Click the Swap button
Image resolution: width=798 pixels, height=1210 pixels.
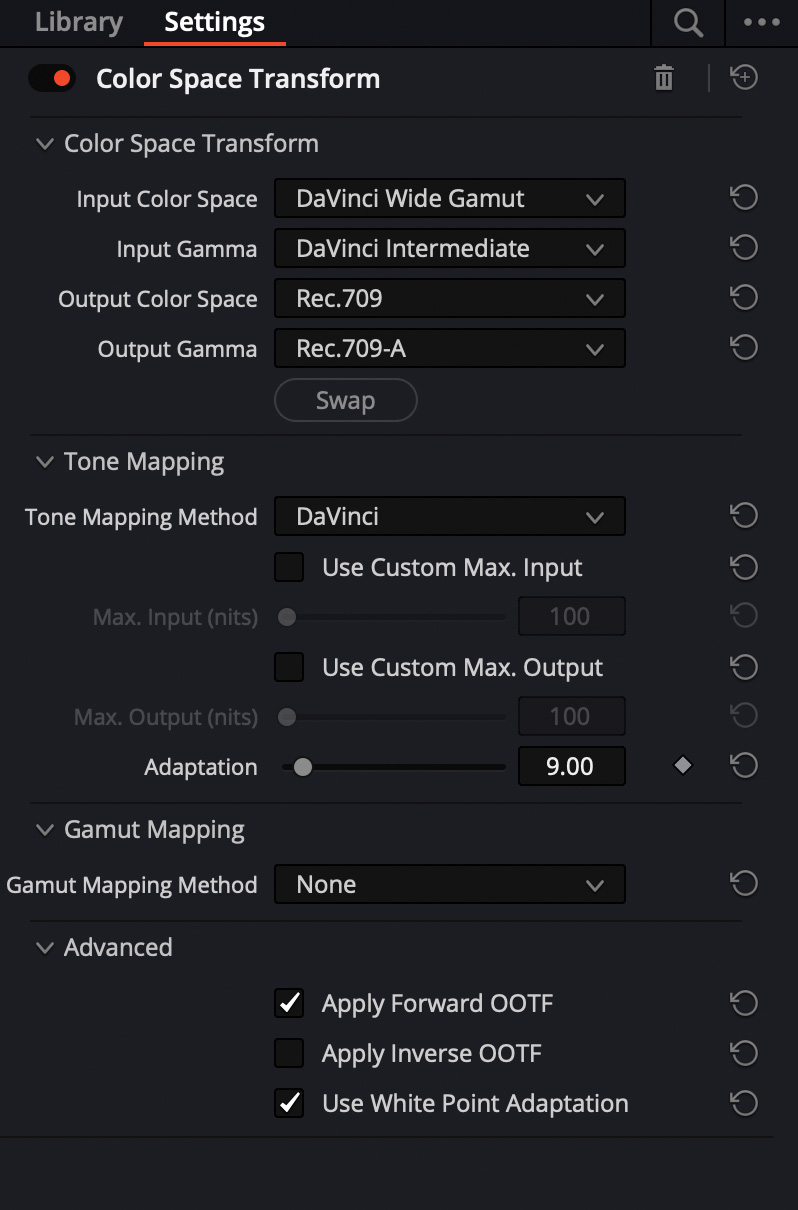click(346, 400)
